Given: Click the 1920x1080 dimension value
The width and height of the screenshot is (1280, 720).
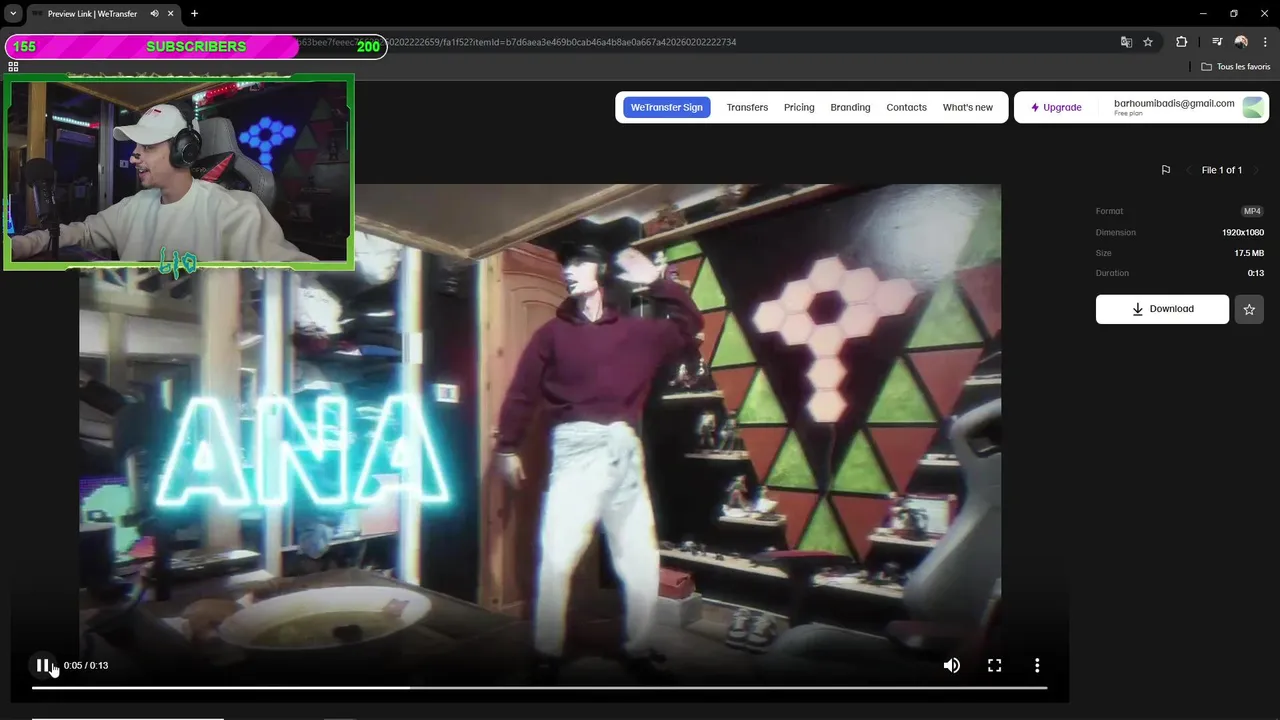Looking at the screenshot, I should click(x=1243, y=232).
